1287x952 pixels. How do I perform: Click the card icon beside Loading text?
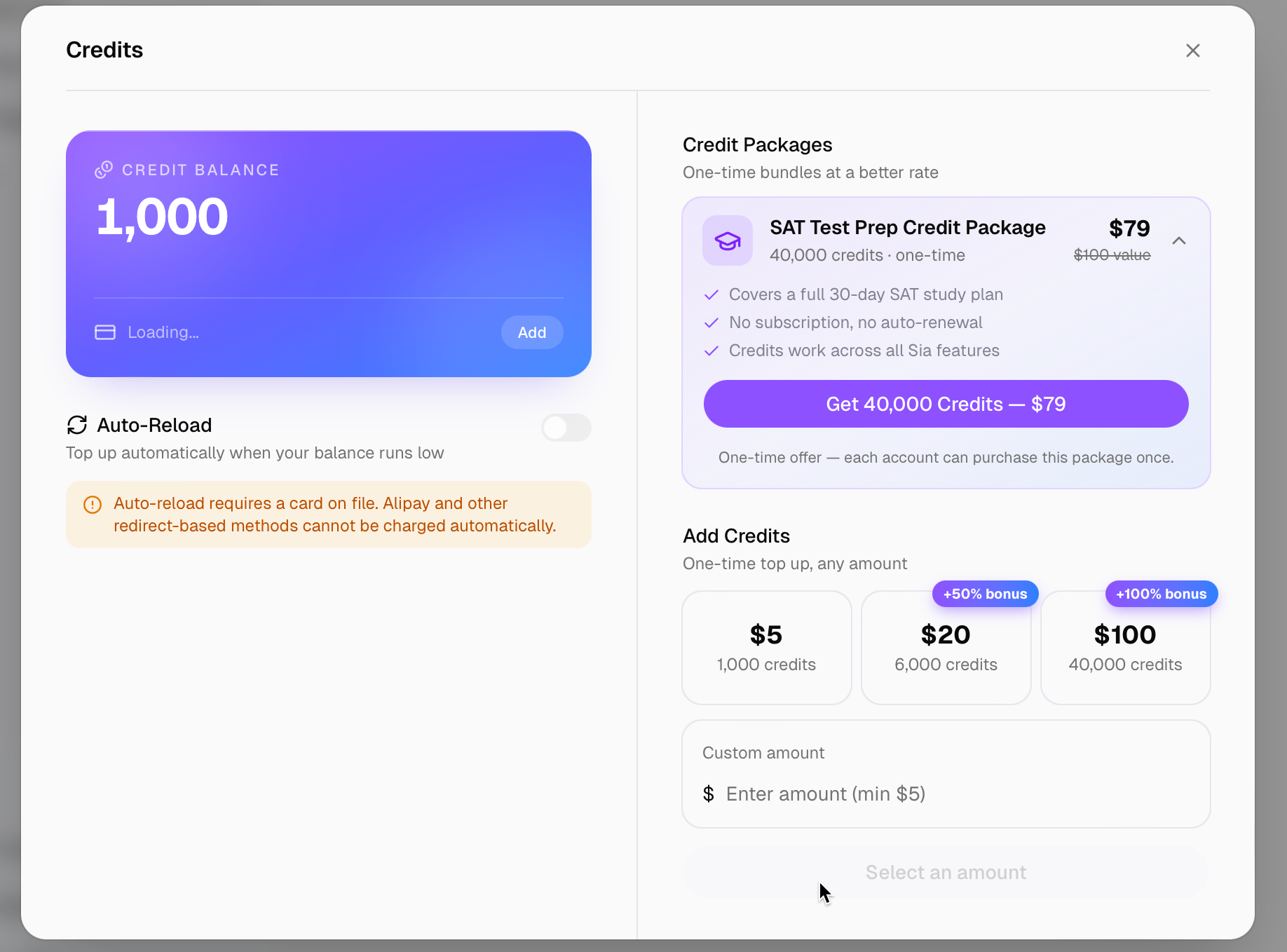(x=105, y=332)
